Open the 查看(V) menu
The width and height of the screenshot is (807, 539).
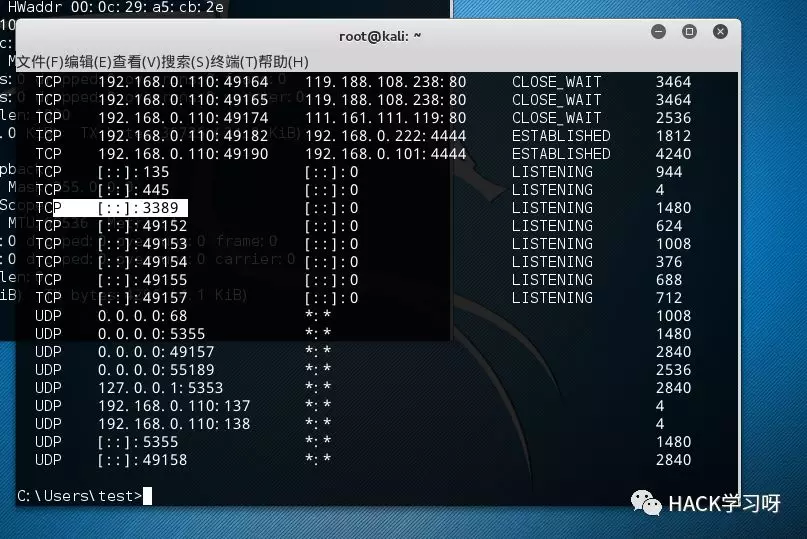point(137,62)
